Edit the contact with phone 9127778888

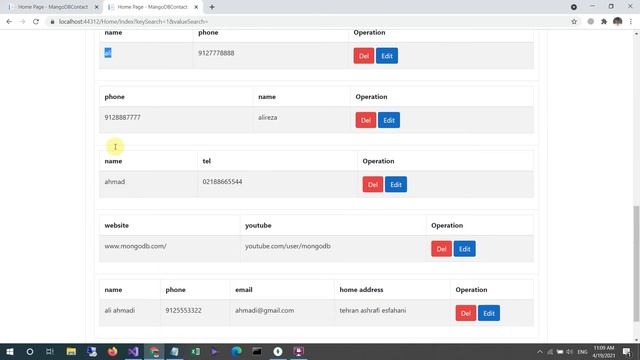(x=387, y=56)
